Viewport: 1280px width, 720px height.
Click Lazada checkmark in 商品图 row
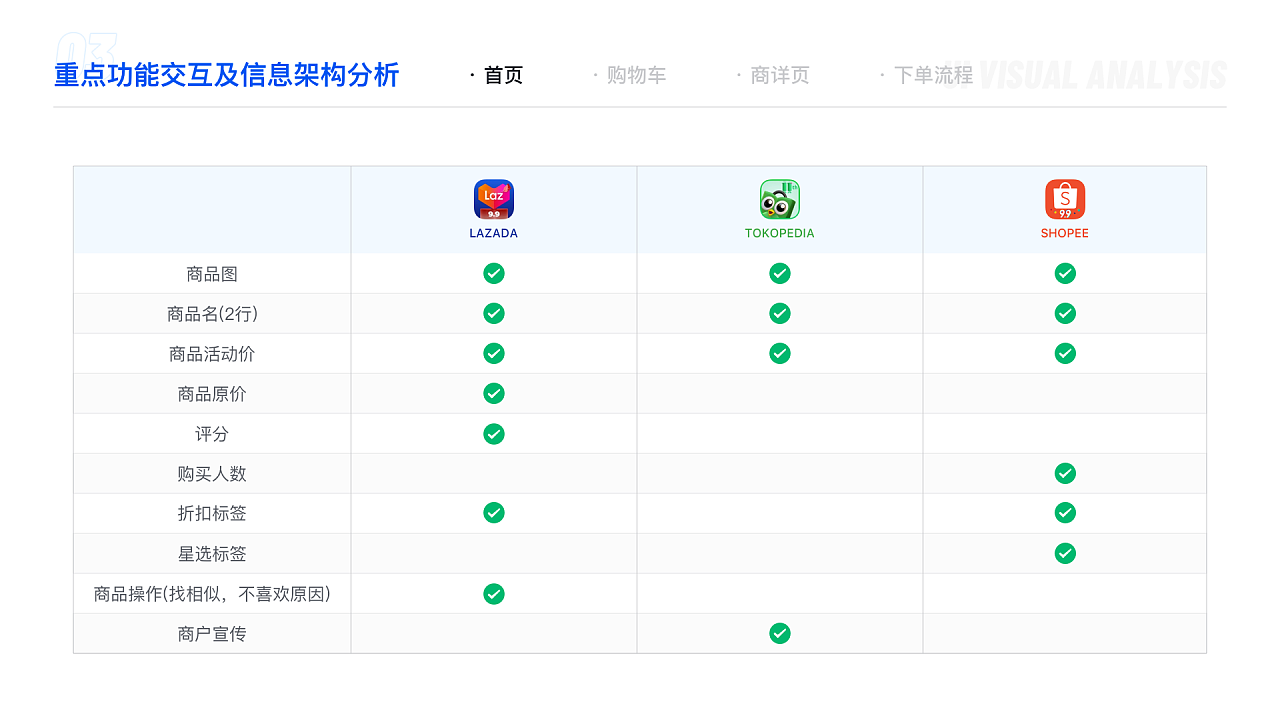(x=494, y=273)
